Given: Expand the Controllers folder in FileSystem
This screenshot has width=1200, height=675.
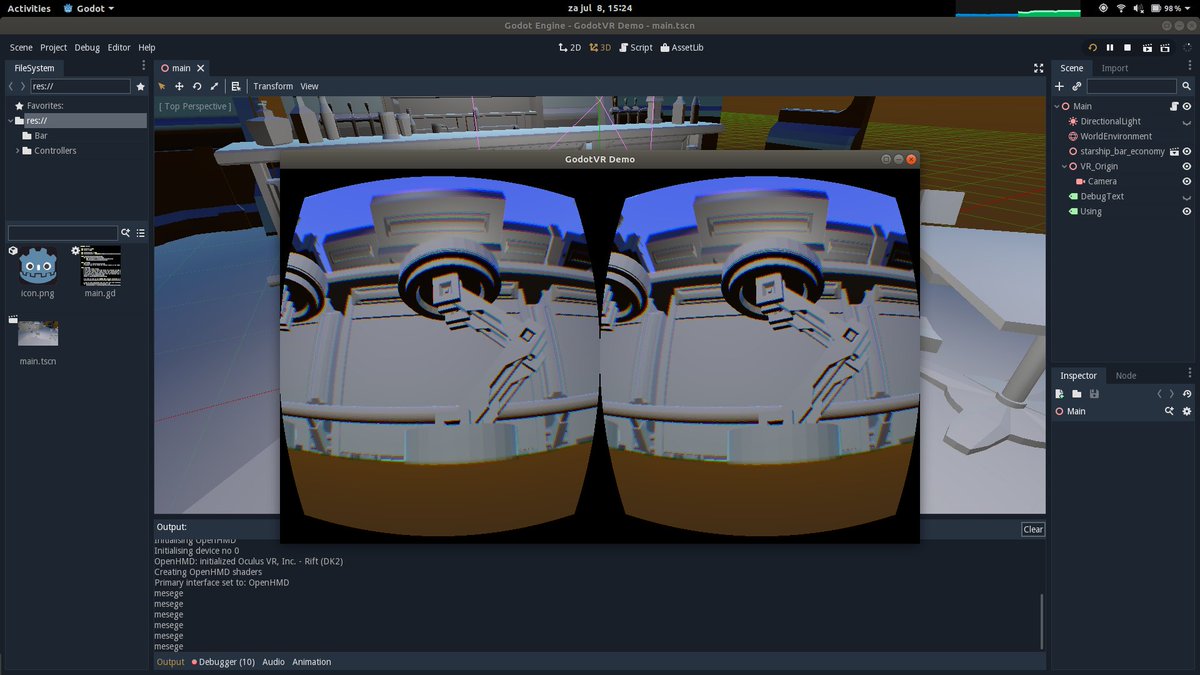Looking at the screenshot, I should [18, 151].
